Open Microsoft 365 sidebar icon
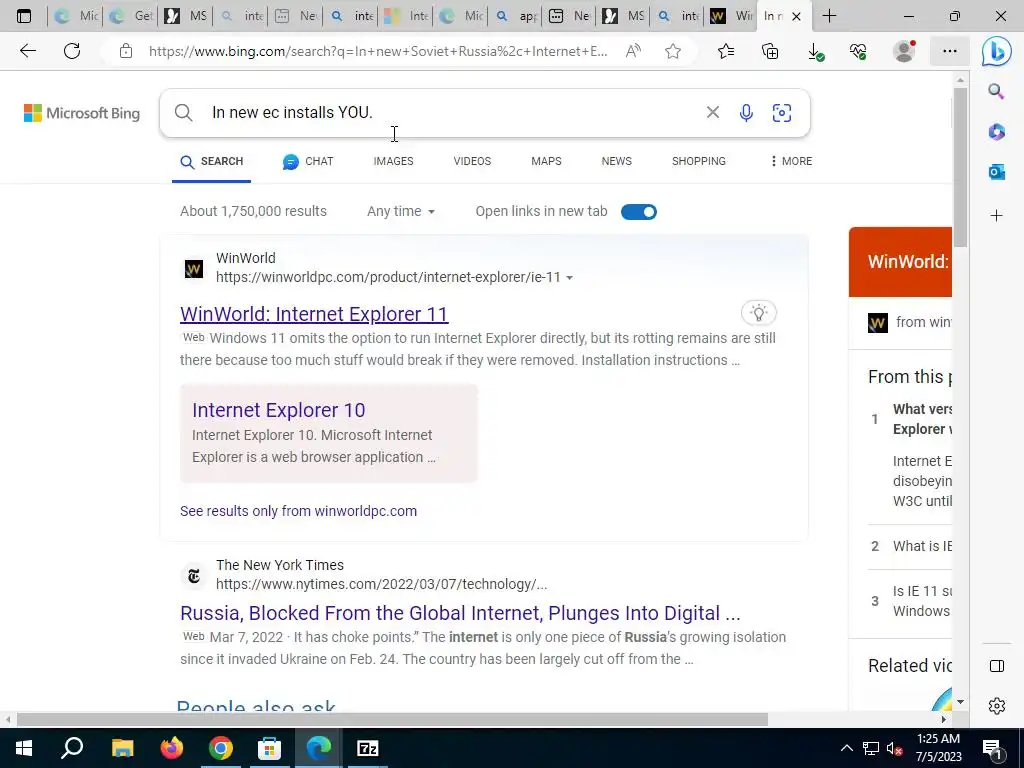This screenshot has height=768, width=1024. point(996,132)
